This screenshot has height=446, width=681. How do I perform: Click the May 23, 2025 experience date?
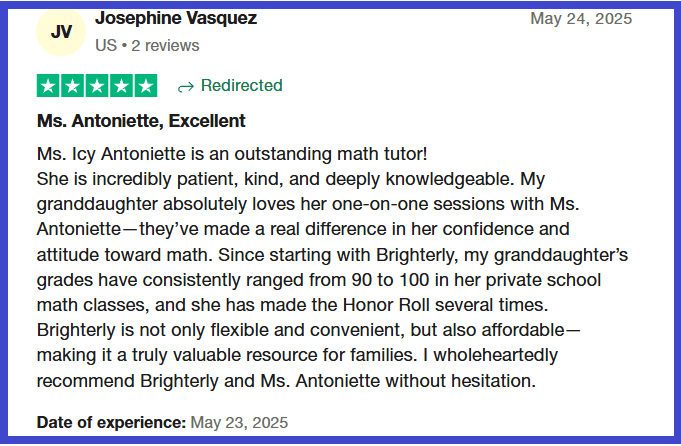[238, 422]
